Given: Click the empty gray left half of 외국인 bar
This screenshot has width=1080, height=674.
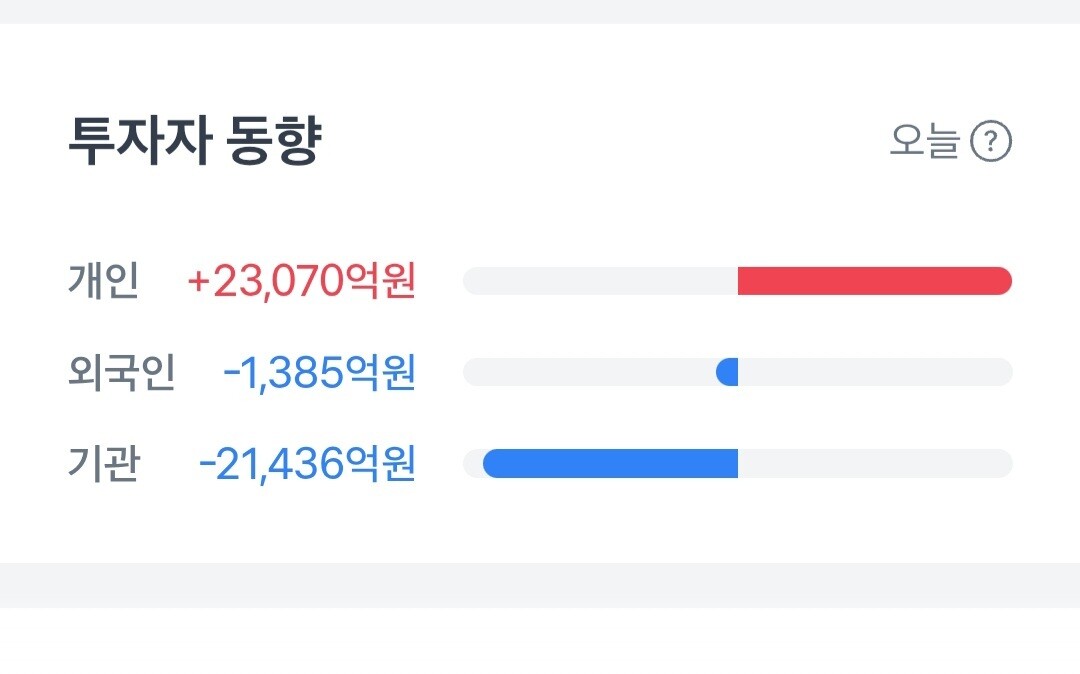Looking at the screenshot, I should tap(590, 372).
